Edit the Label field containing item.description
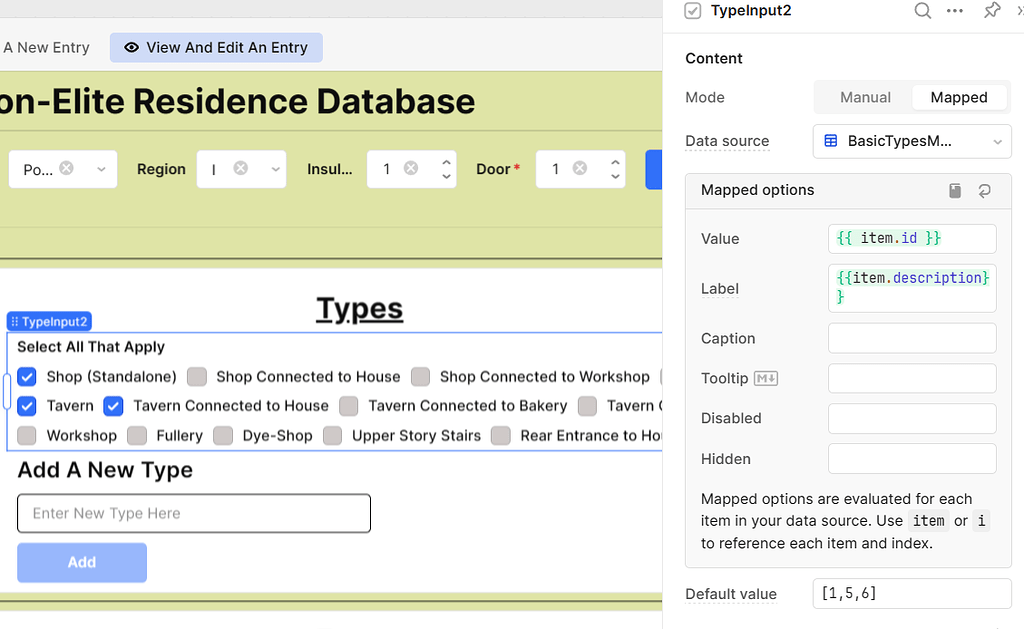This screenshot has height=629, width=1024. pyautogui.click(x=912, y=288)
